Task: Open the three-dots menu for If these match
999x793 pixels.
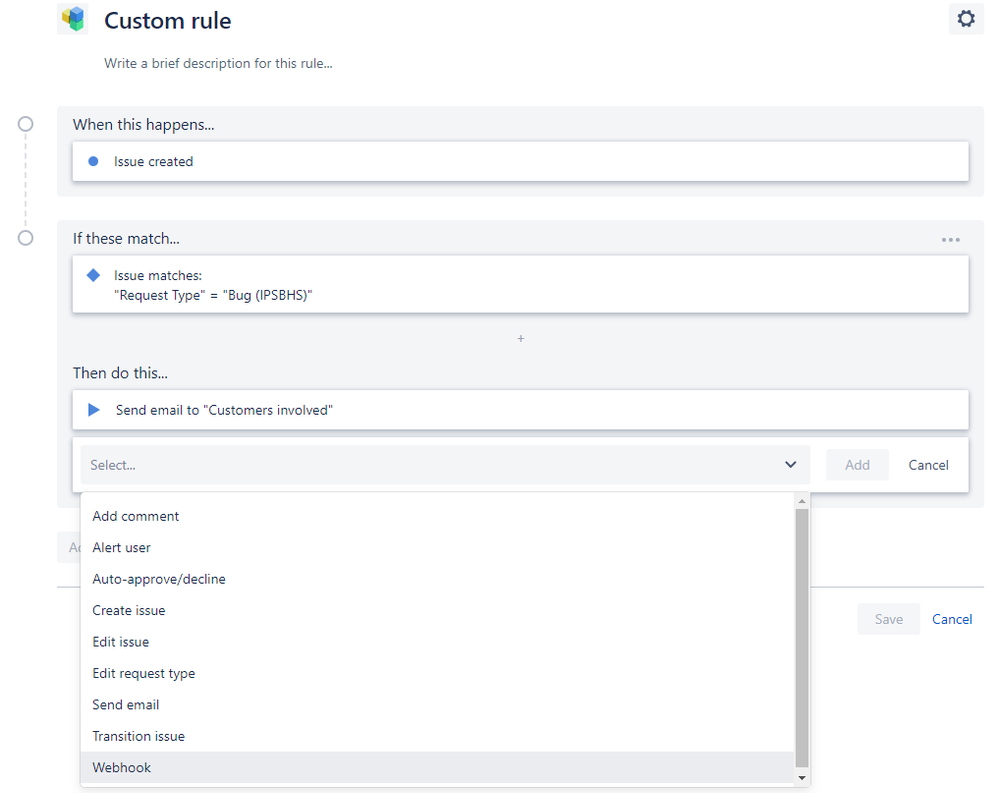Action: [951, 239]
